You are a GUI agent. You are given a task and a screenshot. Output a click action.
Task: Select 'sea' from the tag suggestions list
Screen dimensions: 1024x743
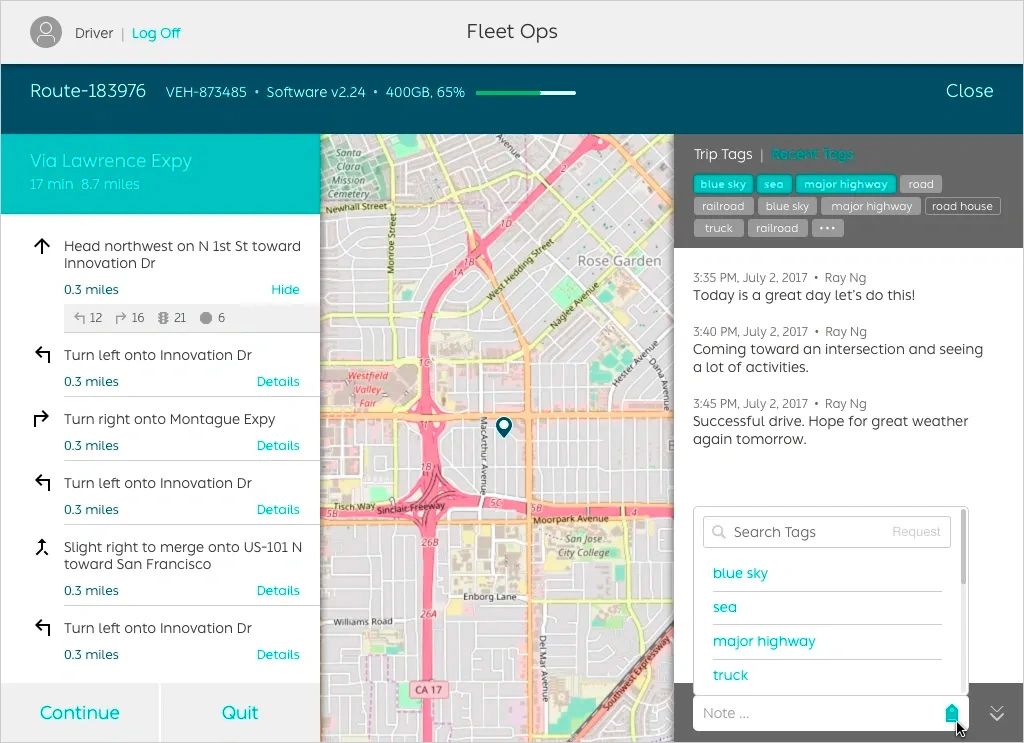coord(725,607)
